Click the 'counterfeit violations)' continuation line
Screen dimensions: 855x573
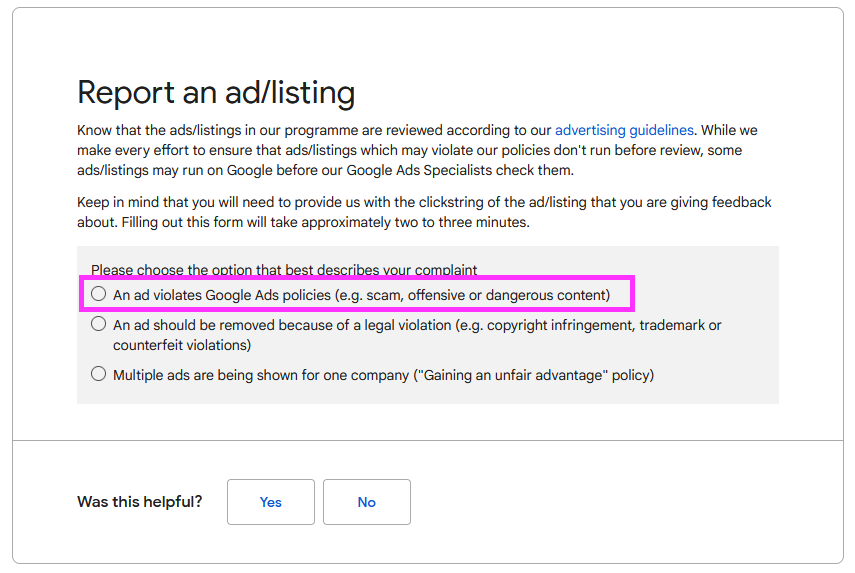(182, 345)
